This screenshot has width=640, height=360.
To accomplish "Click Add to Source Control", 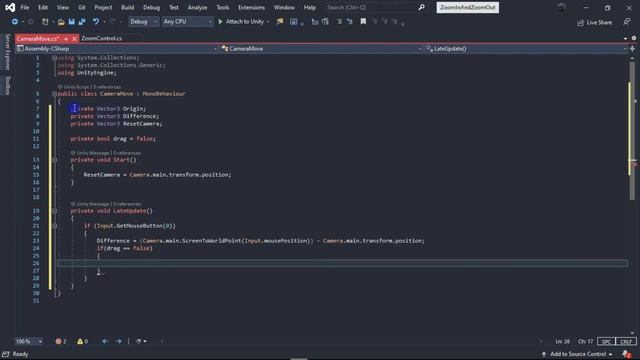I will click(577, 354).
